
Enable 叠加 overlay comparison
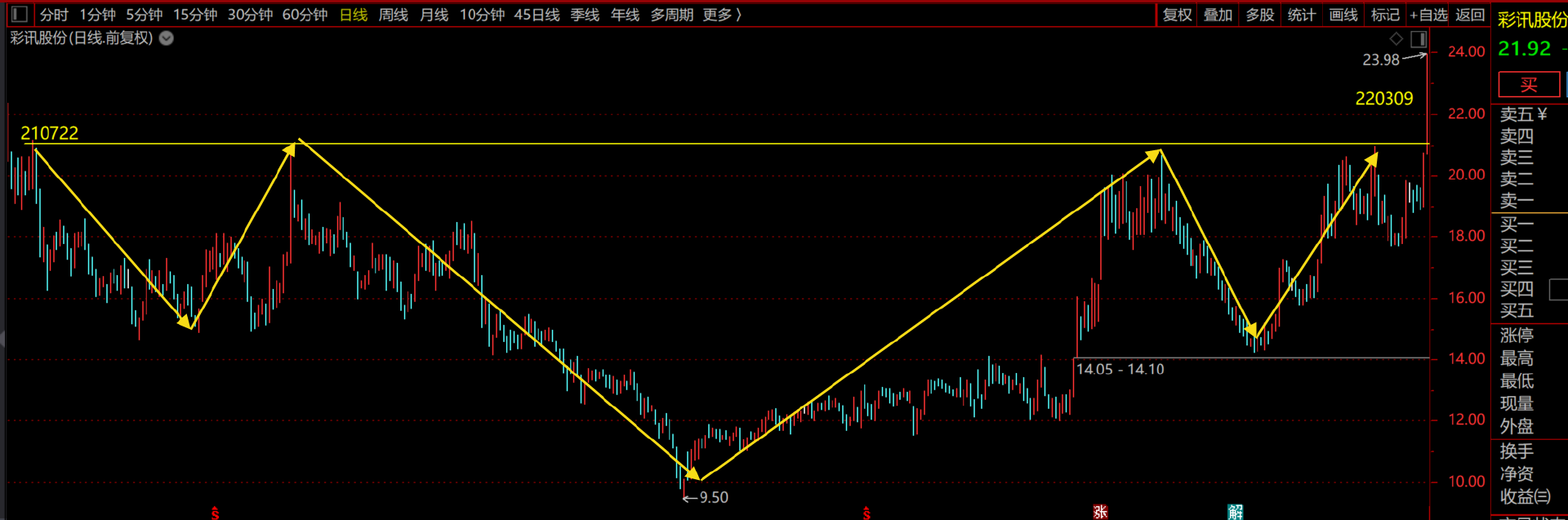point(1218,15)
